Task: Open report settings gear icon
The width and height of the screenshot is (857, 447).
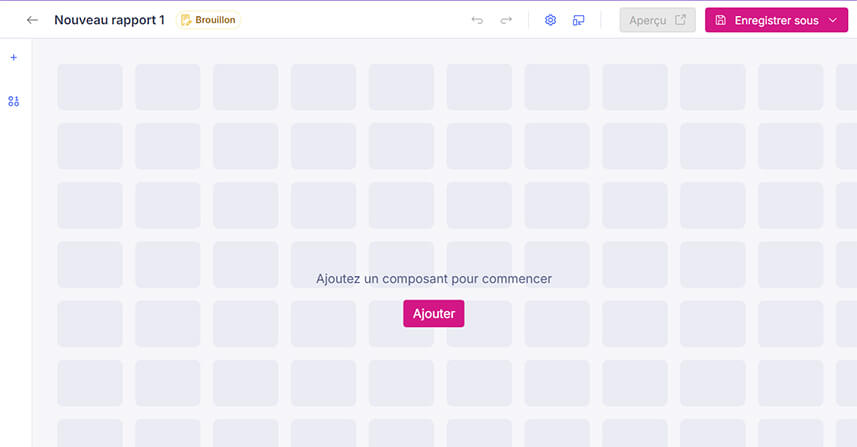Action: [550, 20]
